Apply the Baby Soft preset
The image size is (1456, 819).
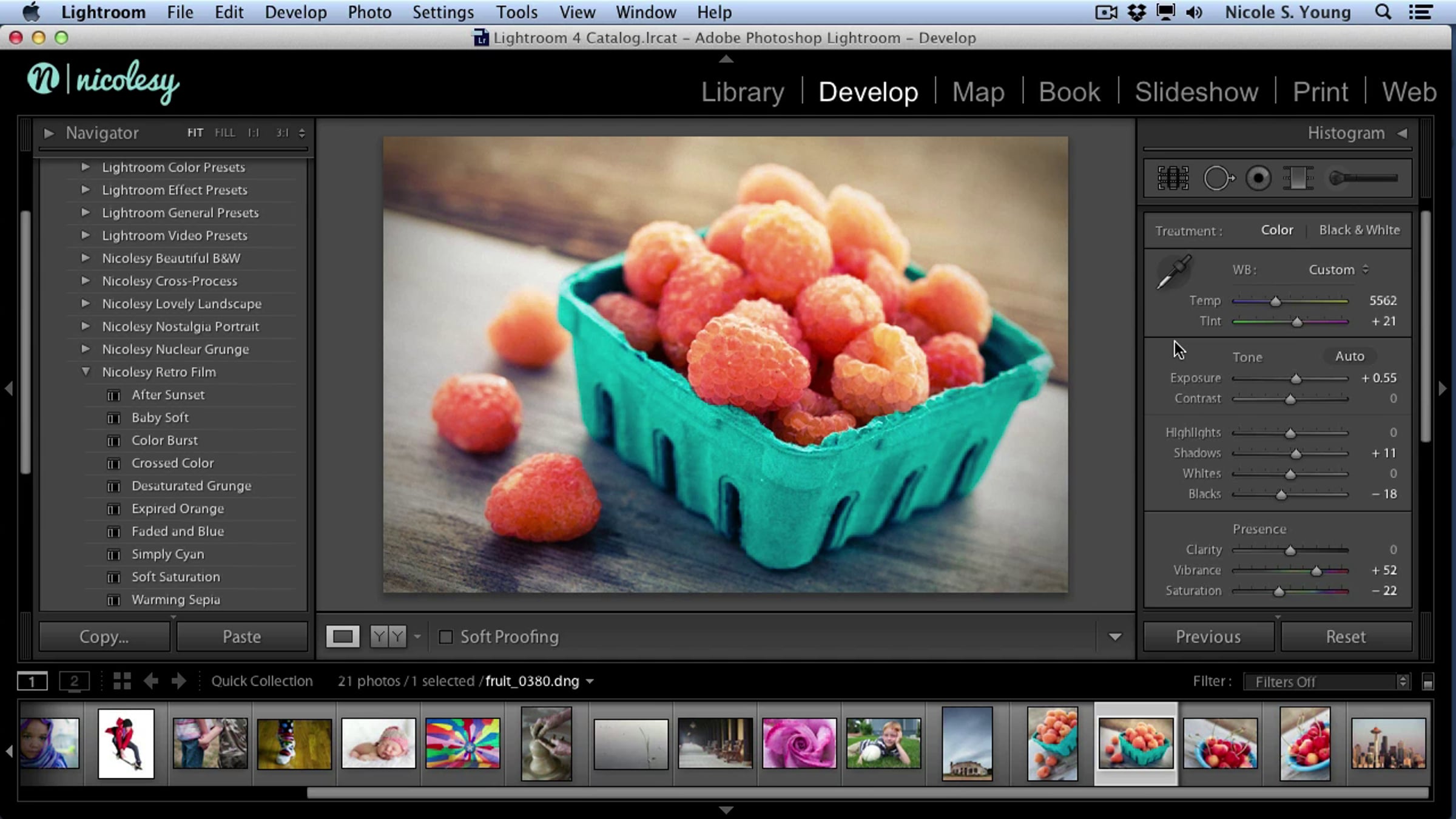point(160,417)
